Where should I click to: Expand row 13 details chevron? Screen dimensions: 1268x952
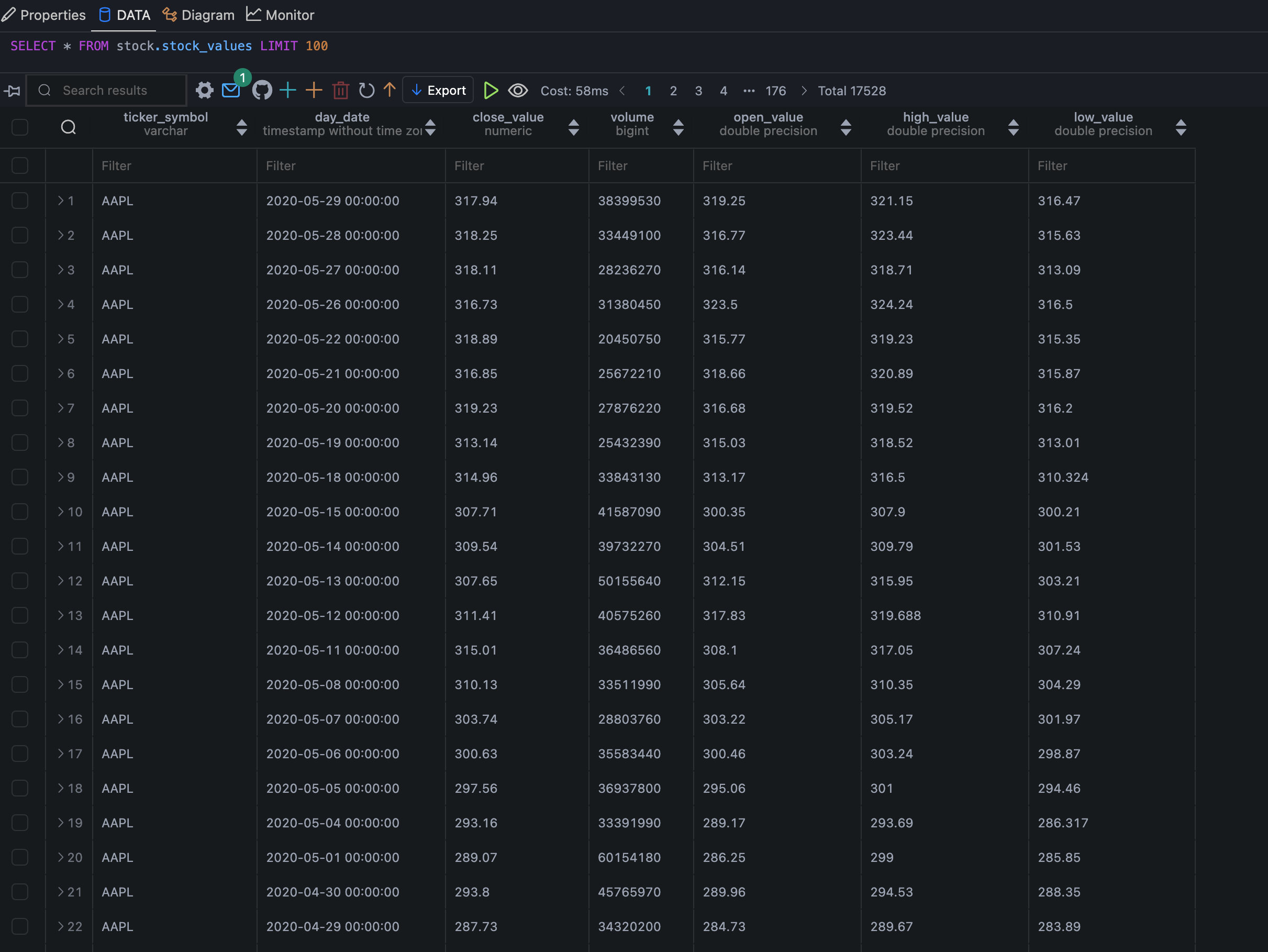coord(61,615)
